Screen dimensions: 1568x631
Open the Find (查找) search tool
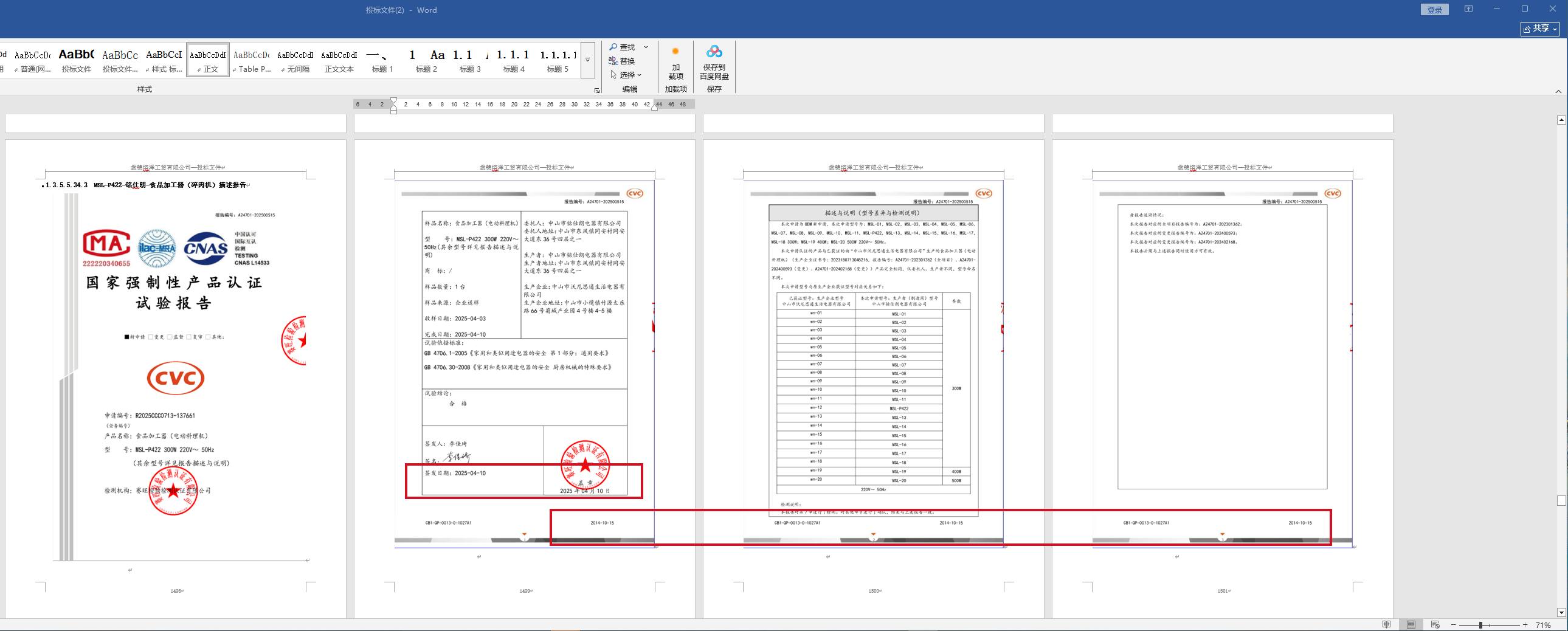click(622, 47)
